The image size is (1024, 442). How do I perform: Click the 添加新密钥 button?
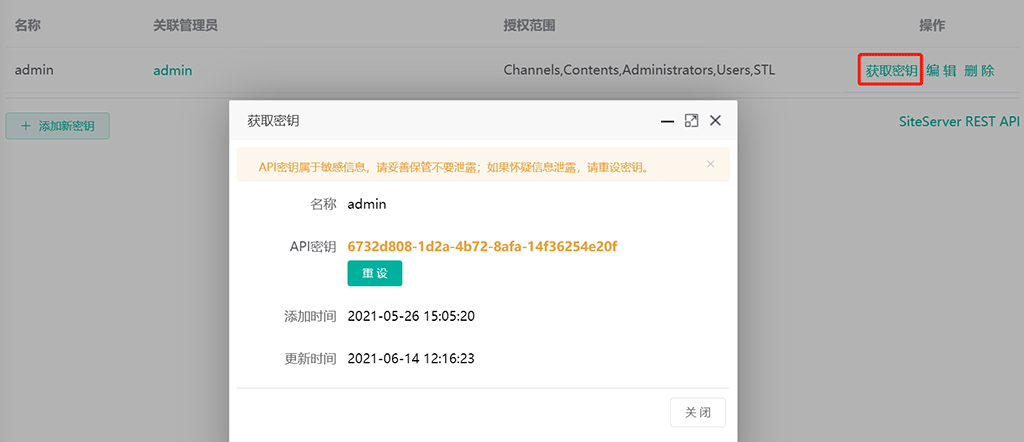[x=57, y=126]
